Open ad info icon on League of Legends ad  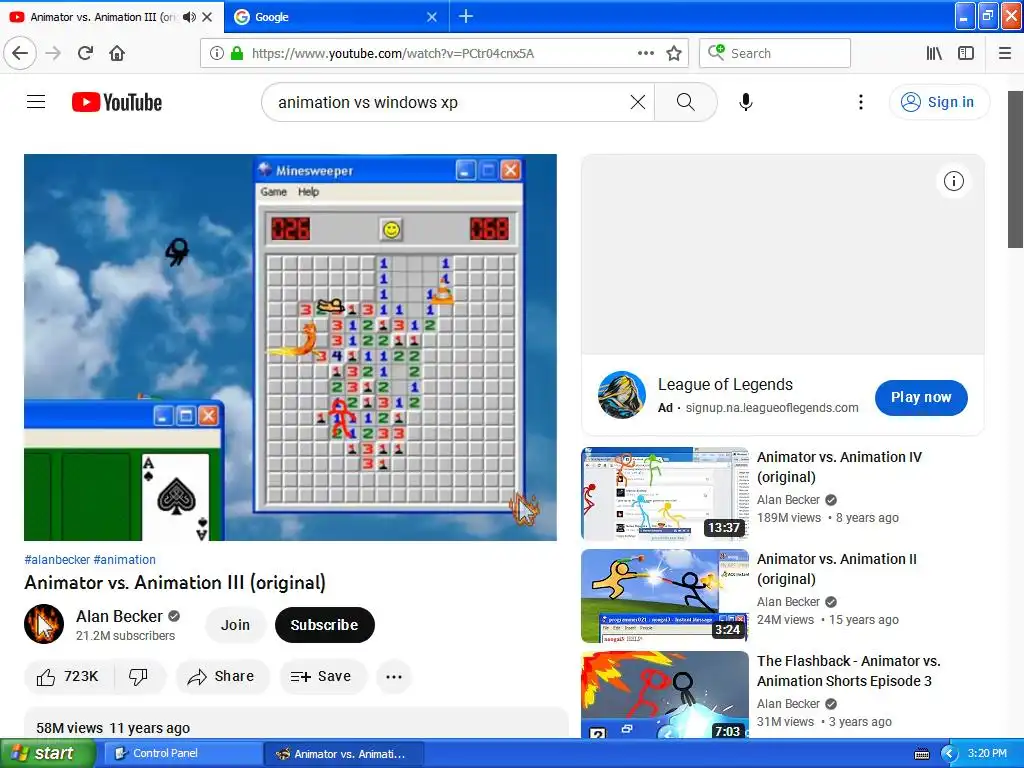(x=953, y=181)
